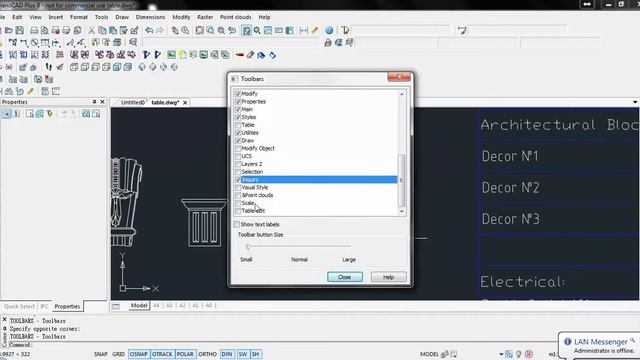Toggle the Inquiry toolbar checkbox
Screen dimensions: 640x360
tap(238, 180)
